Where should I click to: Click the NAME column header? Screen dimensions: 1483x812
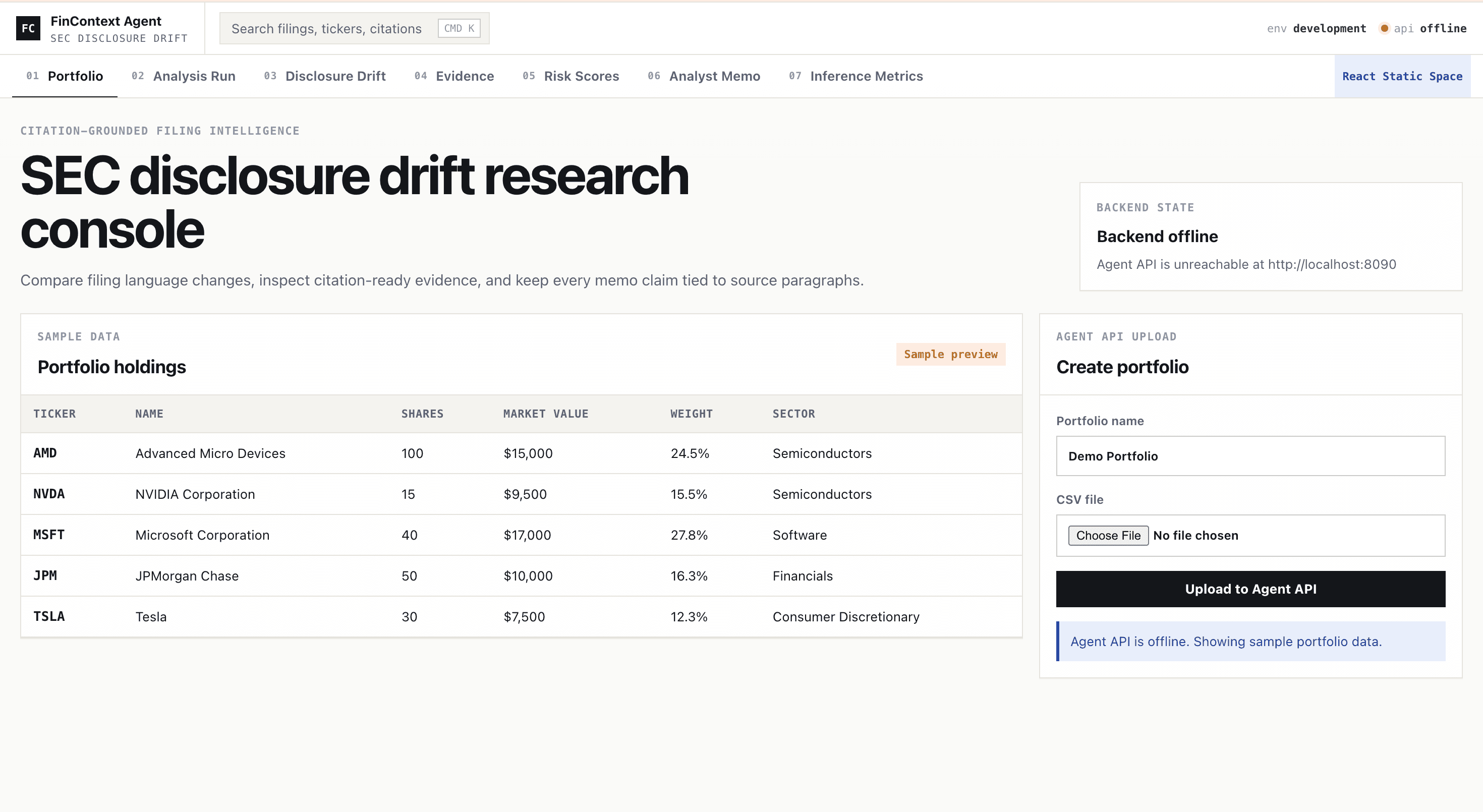pos(149,413)
